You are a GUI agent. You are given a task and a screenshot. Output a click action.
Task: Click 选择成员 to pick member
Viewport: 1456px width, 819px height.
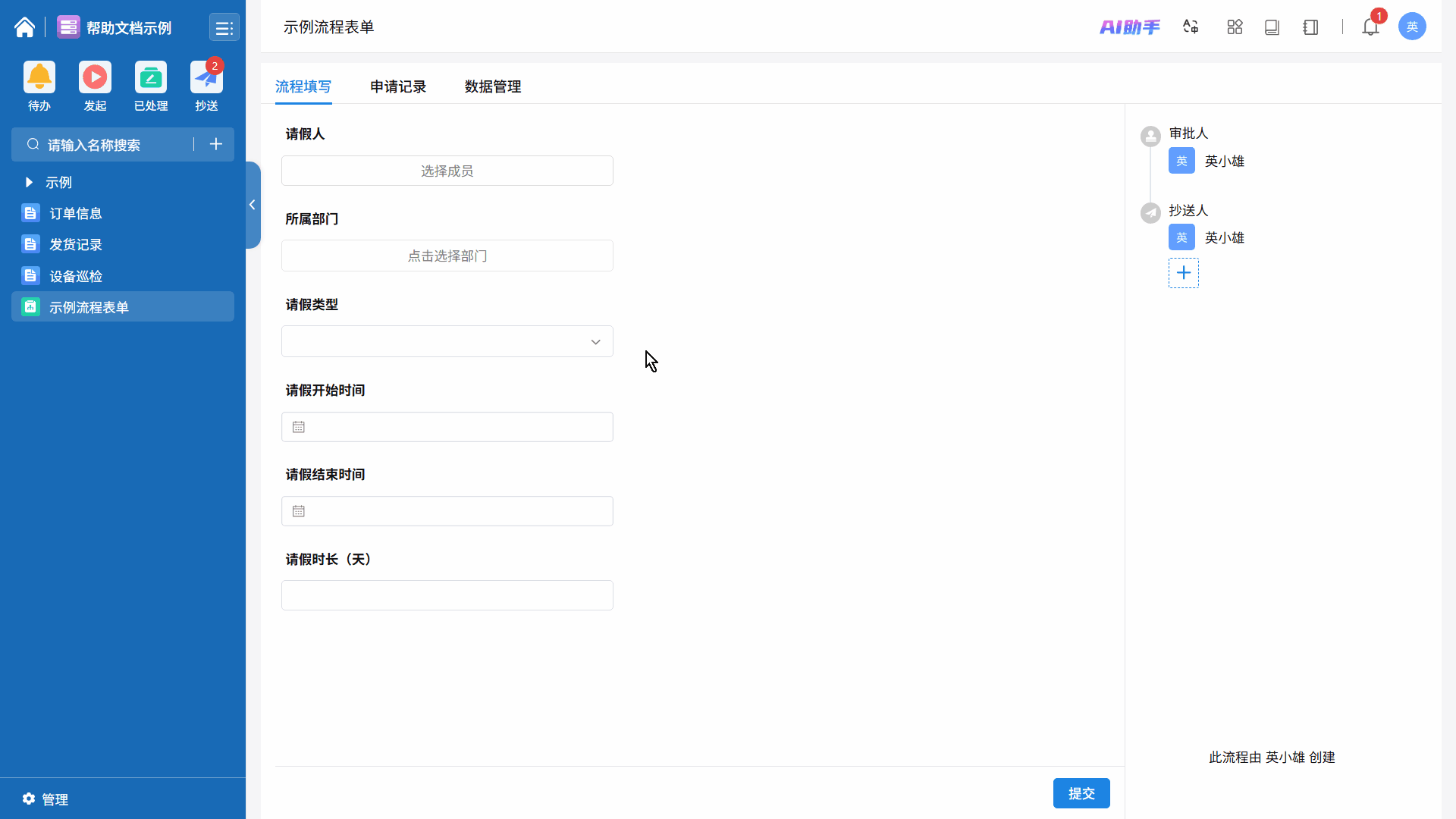click(x=447, y=171)
